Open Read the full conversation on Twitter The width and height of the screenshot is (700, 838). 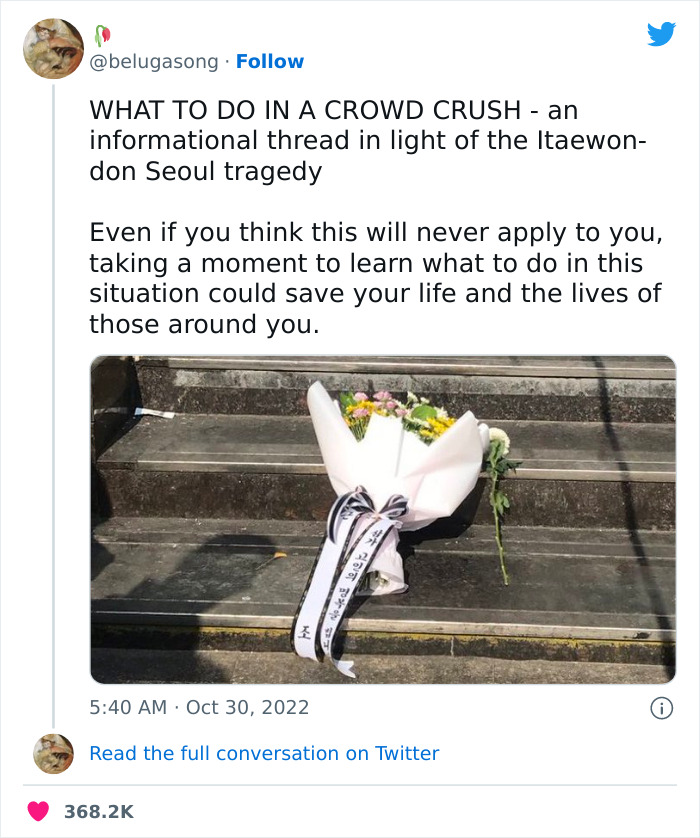[x=265, y=752]
